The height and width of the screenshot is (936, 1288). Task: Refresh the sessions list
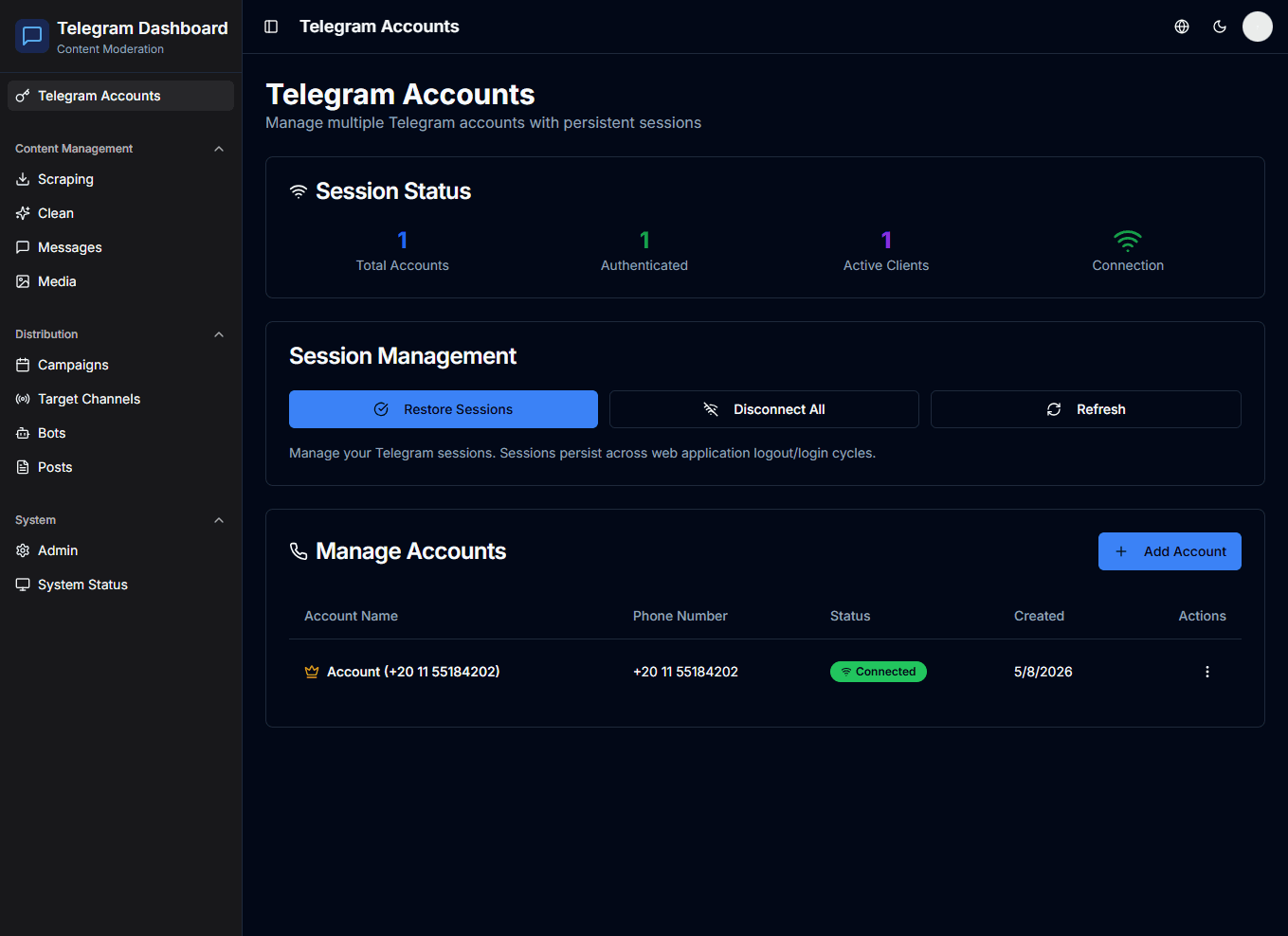[x=1086, y=409]
